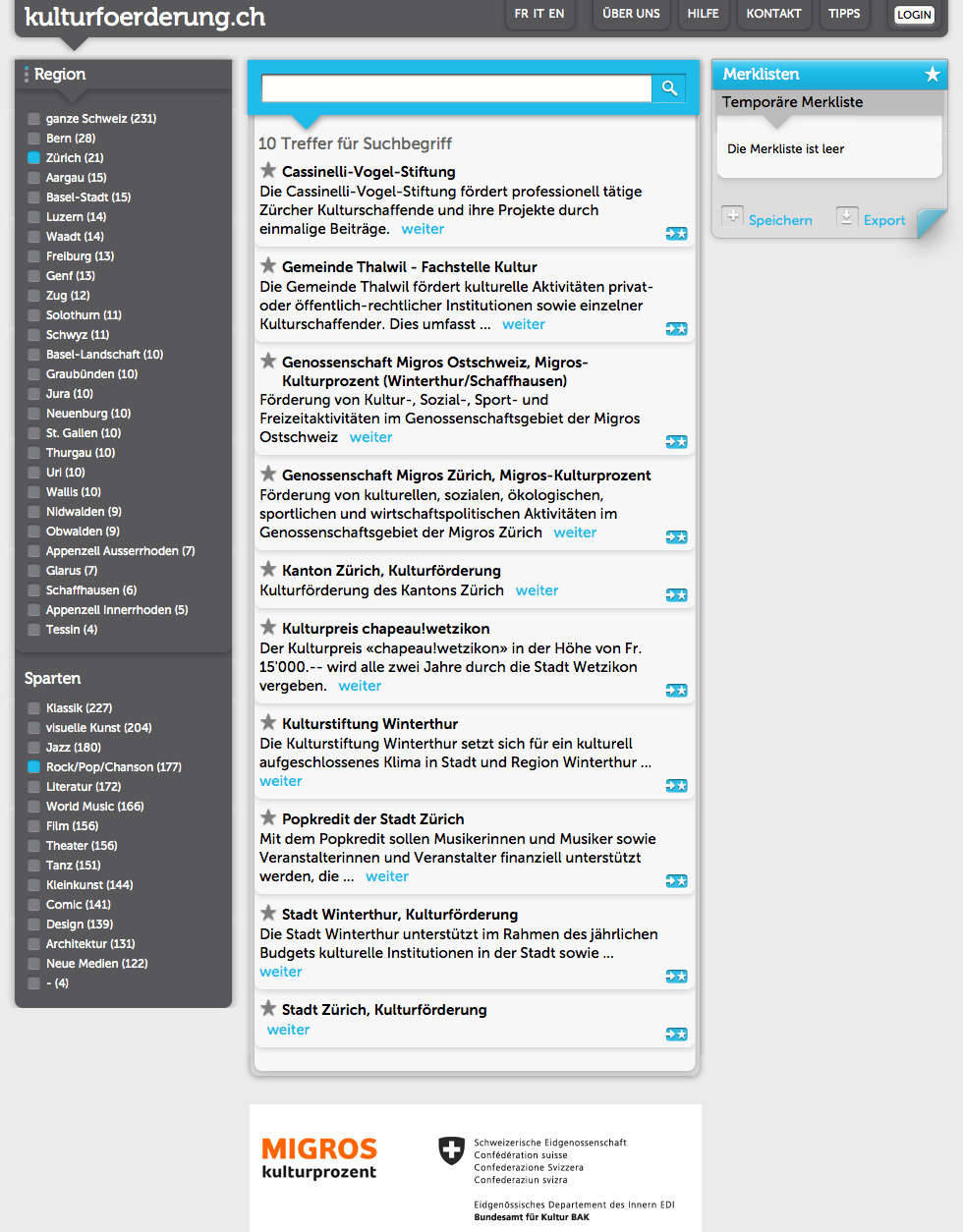The width and height of the screenshot is (963, 1232).
Task: Check the Jazz (180) Sparten checkbox
Action: pyautogui.click(x=34, y=748)
